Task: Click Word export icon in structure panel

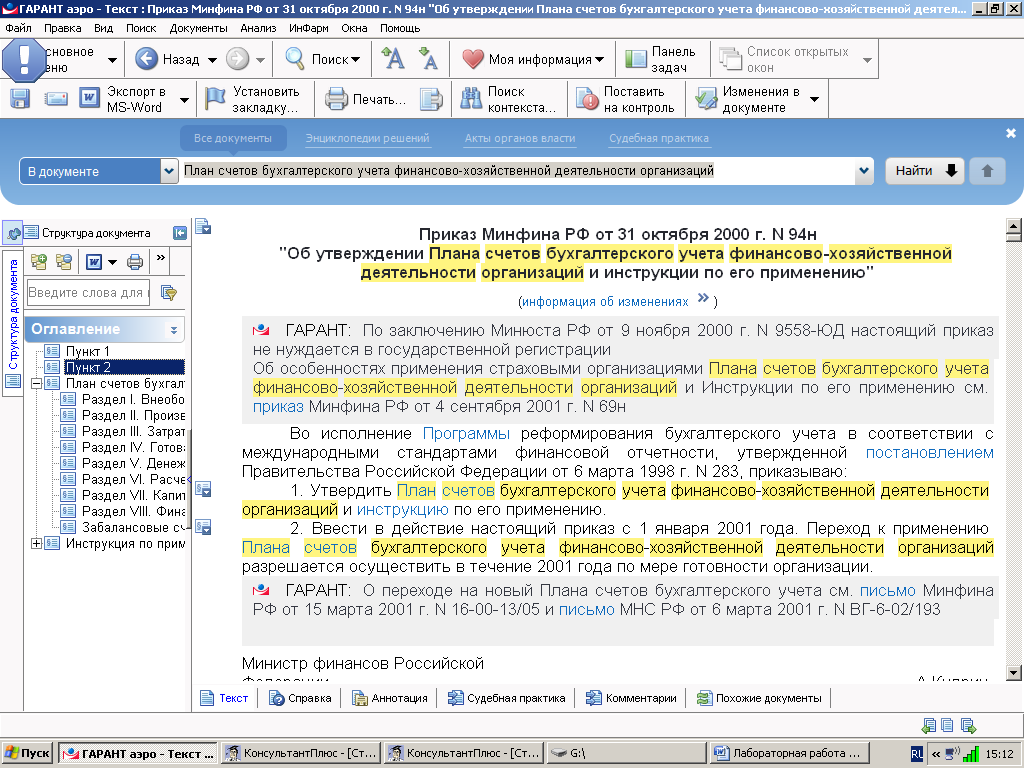Action: click(x=94, y=263)
